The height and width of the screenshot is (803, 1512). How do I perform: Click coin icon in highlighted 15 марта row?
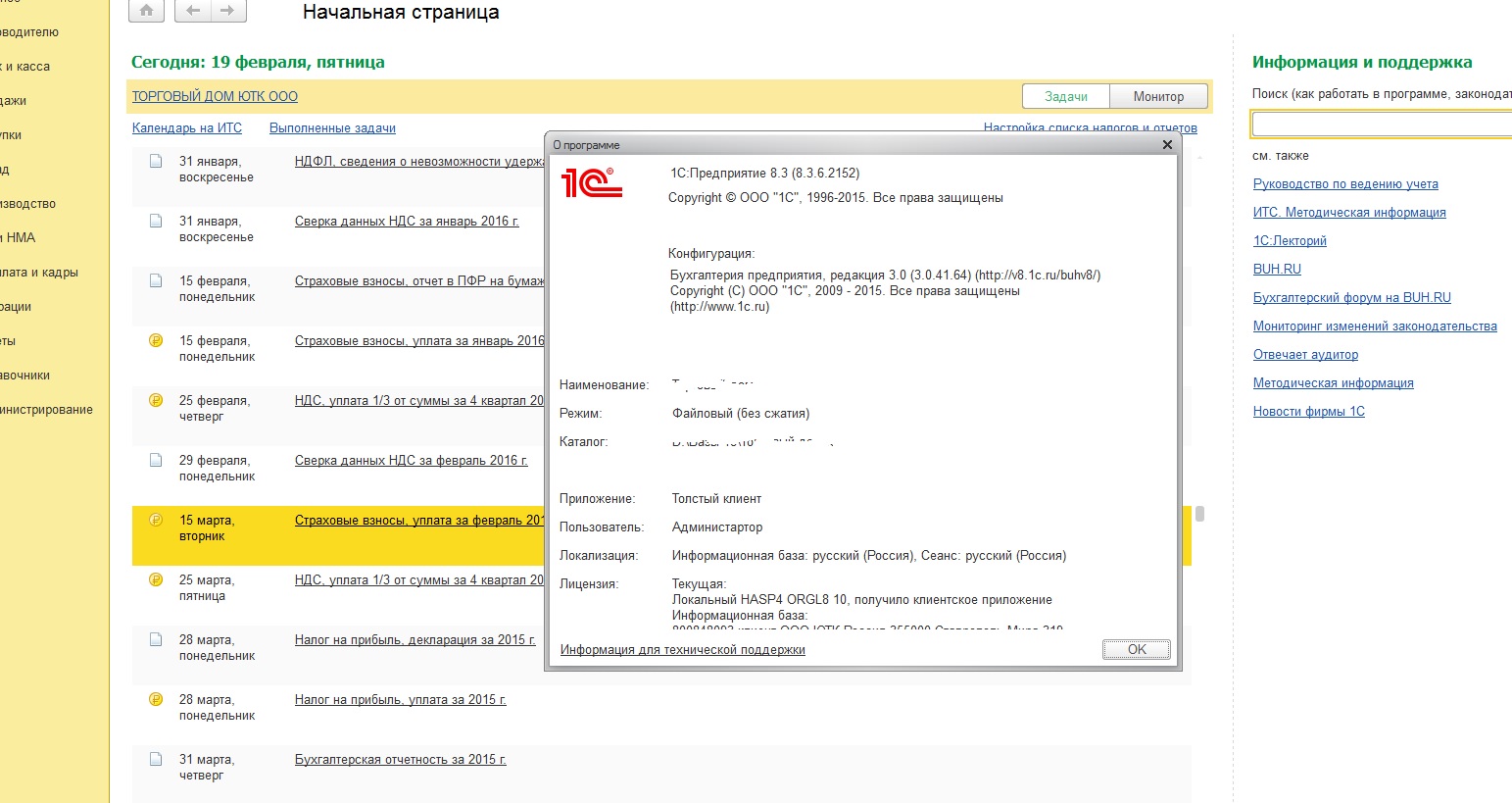156,520
